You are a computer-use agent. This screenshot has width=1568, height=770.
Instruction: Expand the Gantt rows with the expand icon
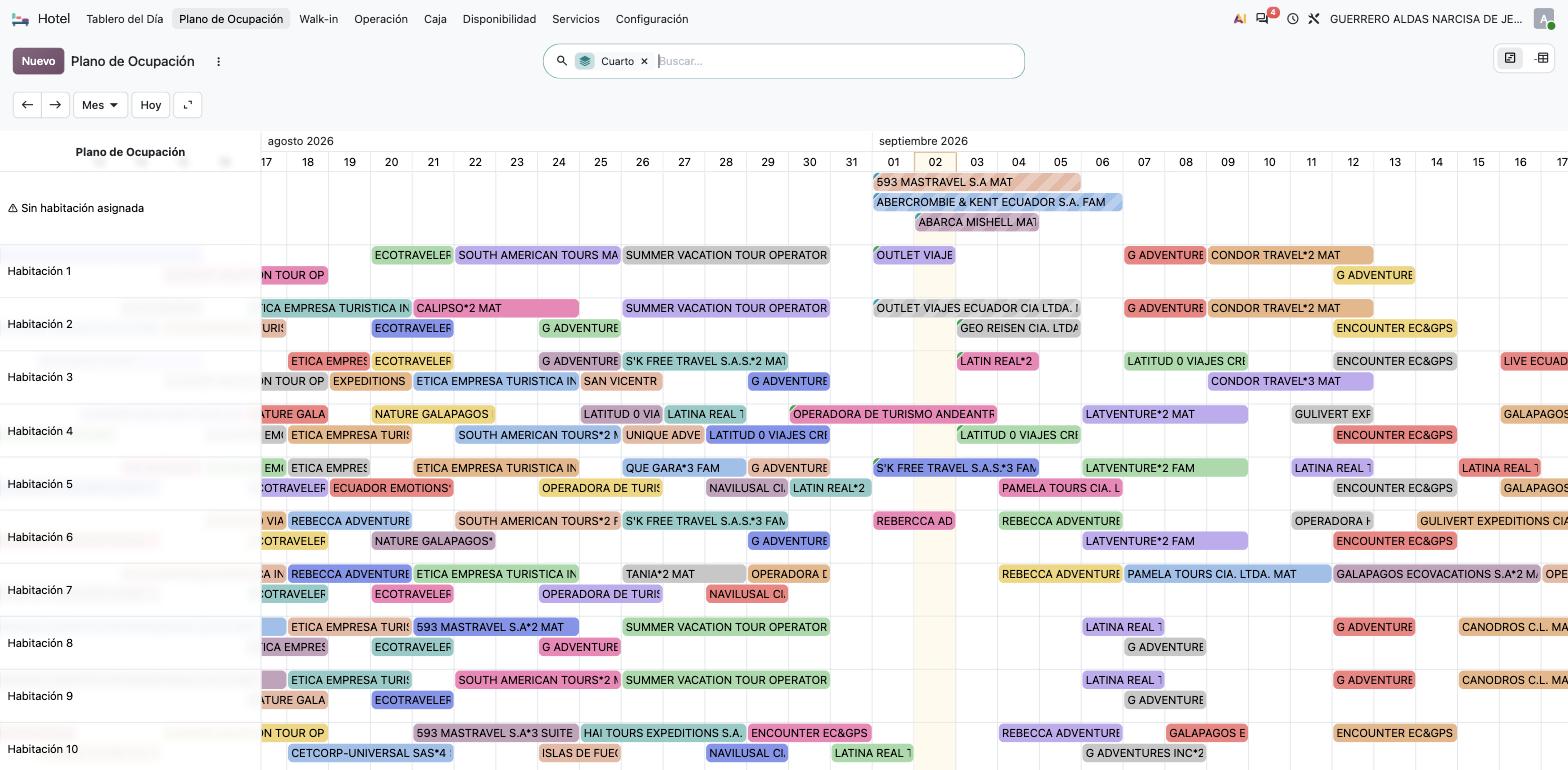188,105
